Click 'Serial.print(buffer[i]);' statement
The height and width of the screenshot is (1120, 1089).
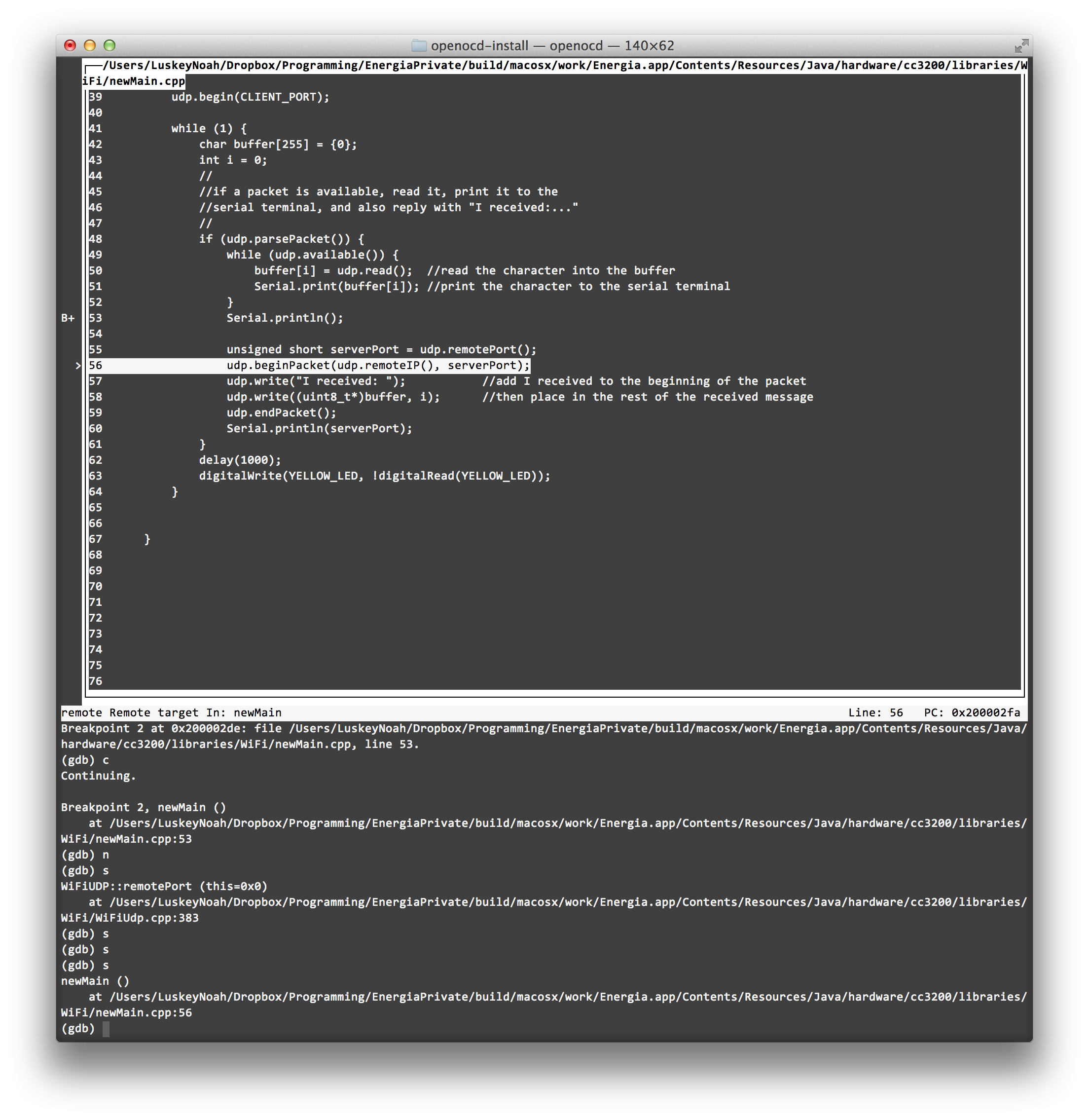(x=336, y=286)
